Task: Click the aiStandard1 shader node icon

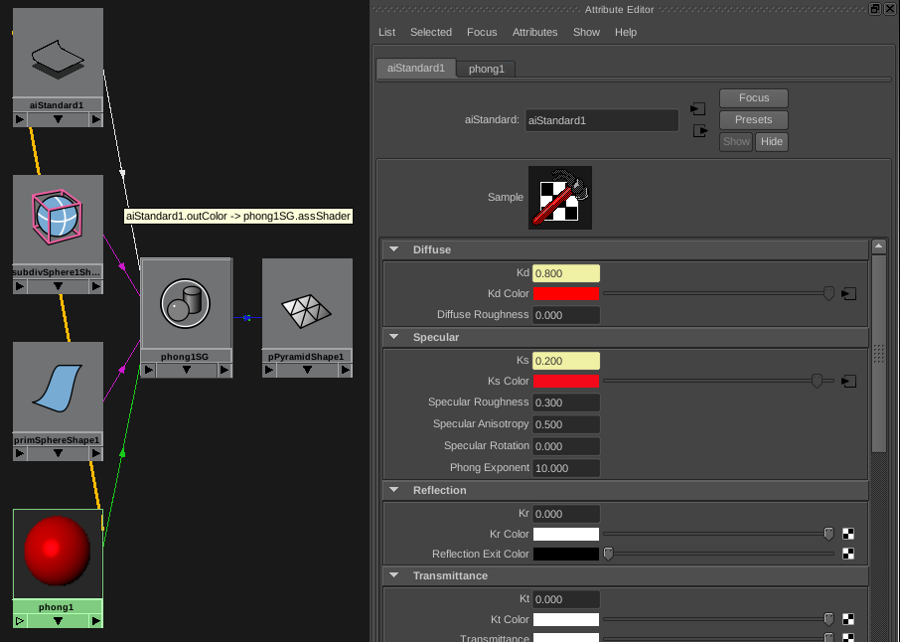Action: pyautogui.click(x=57, y=55)
